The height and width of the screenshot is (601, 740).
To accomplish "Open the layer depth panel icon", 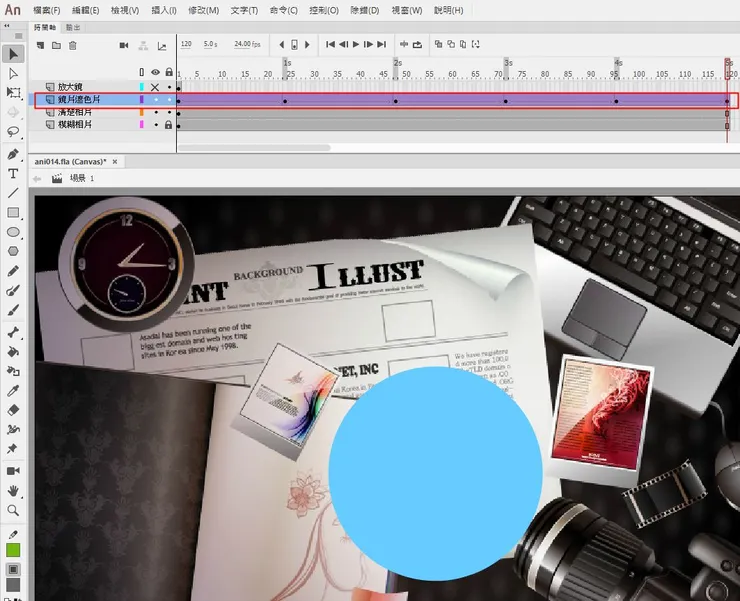I will point(162,46).
